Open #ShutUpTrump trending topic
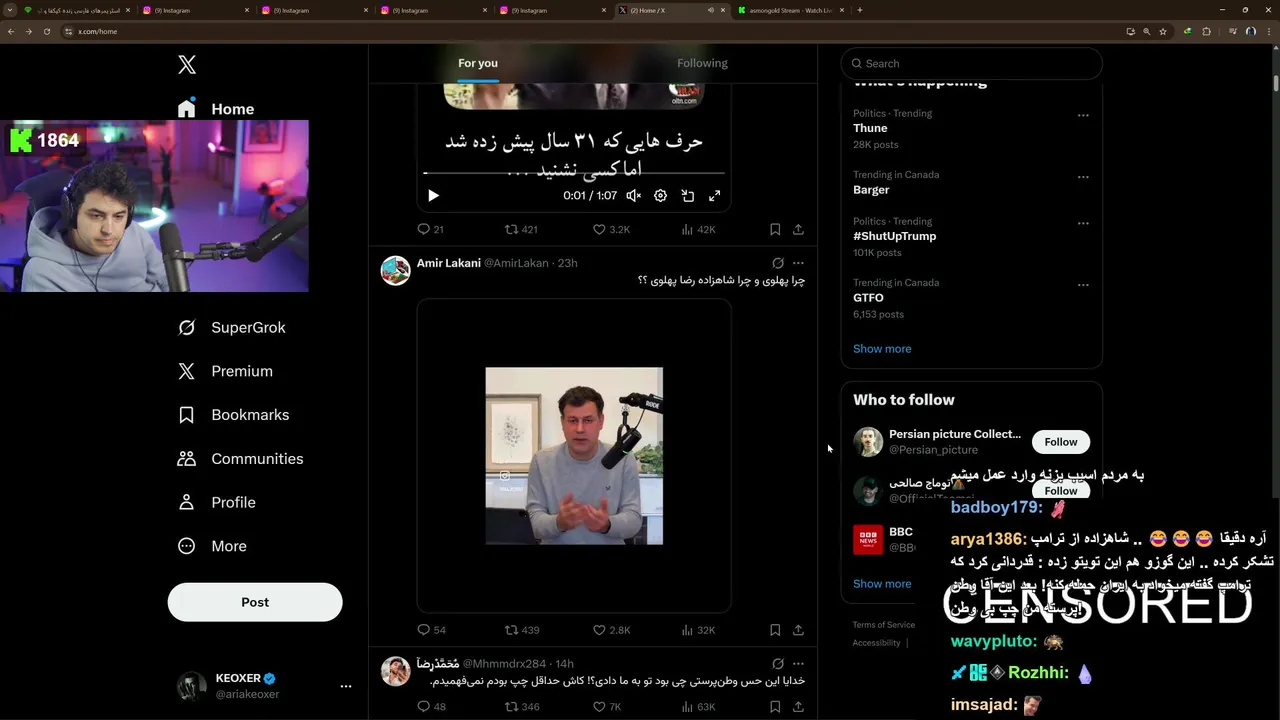 (x=894, y=236)
